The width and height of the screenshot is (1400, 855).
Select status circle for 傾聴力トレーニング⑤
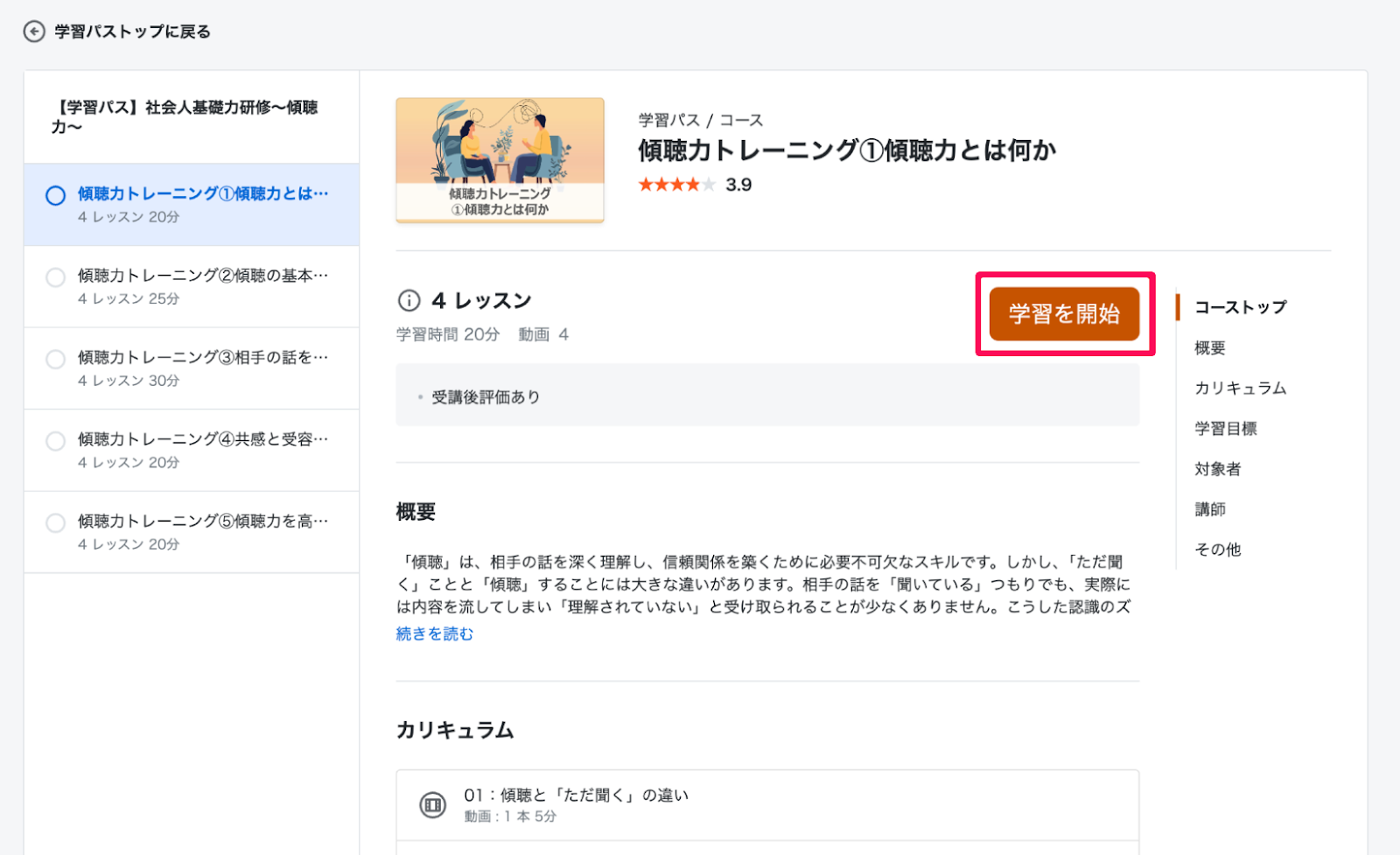55,522
